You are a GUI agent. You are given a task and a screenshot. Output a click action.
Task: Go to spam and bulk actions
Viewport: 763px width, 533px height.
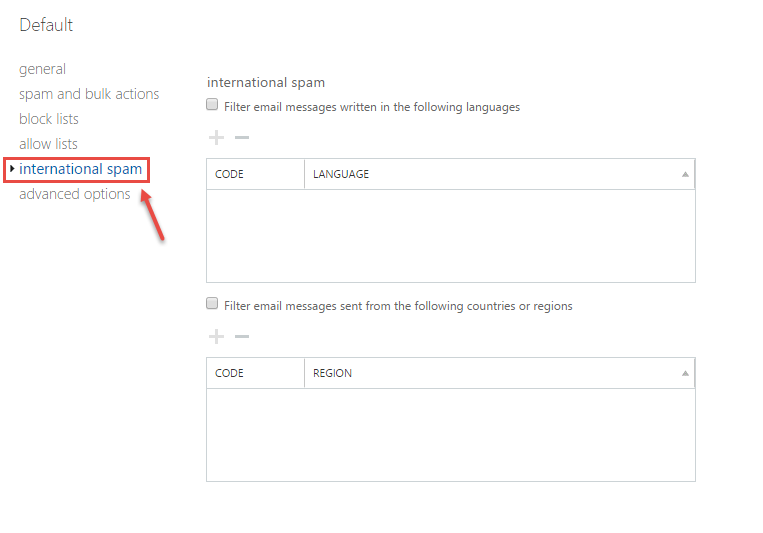(x=89, y=94)
